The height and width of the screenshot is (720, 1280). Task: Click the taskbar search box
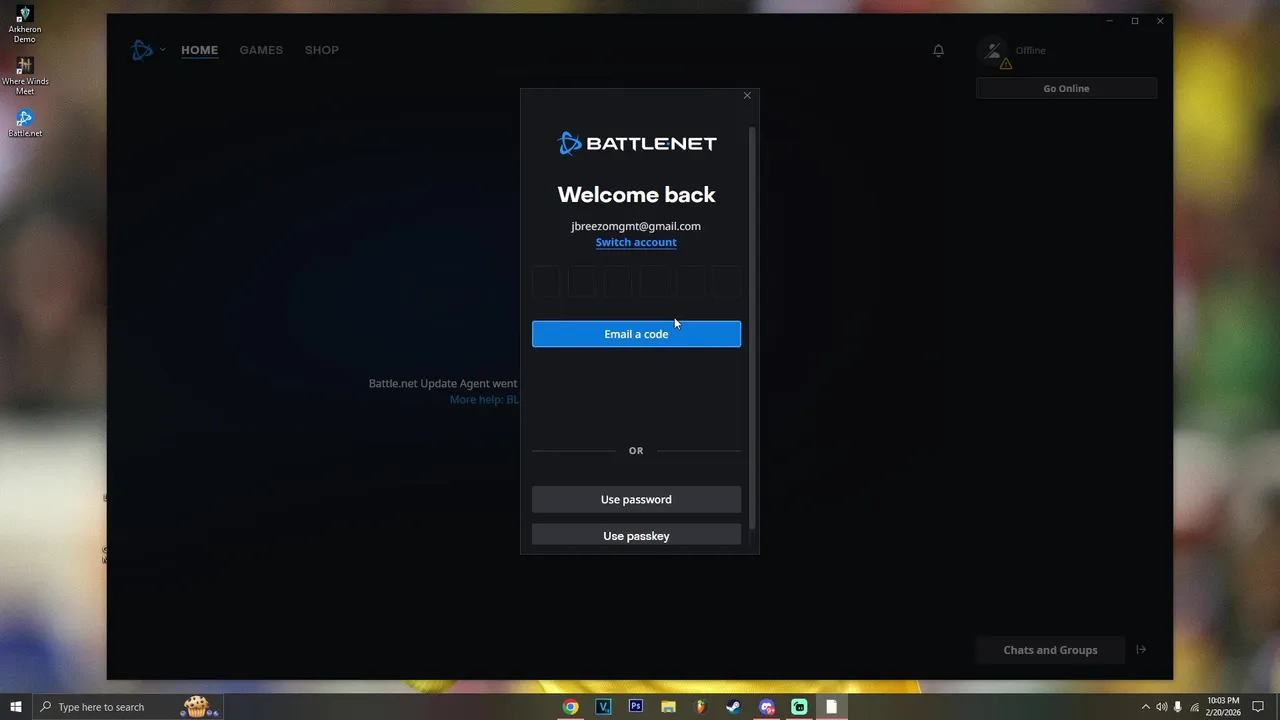(x=128, y=707)
